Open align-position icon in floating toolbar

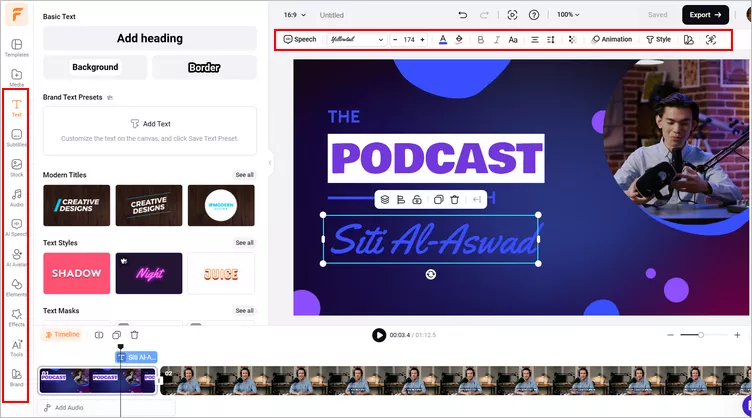pyautogui.click(x=401, y=199)
